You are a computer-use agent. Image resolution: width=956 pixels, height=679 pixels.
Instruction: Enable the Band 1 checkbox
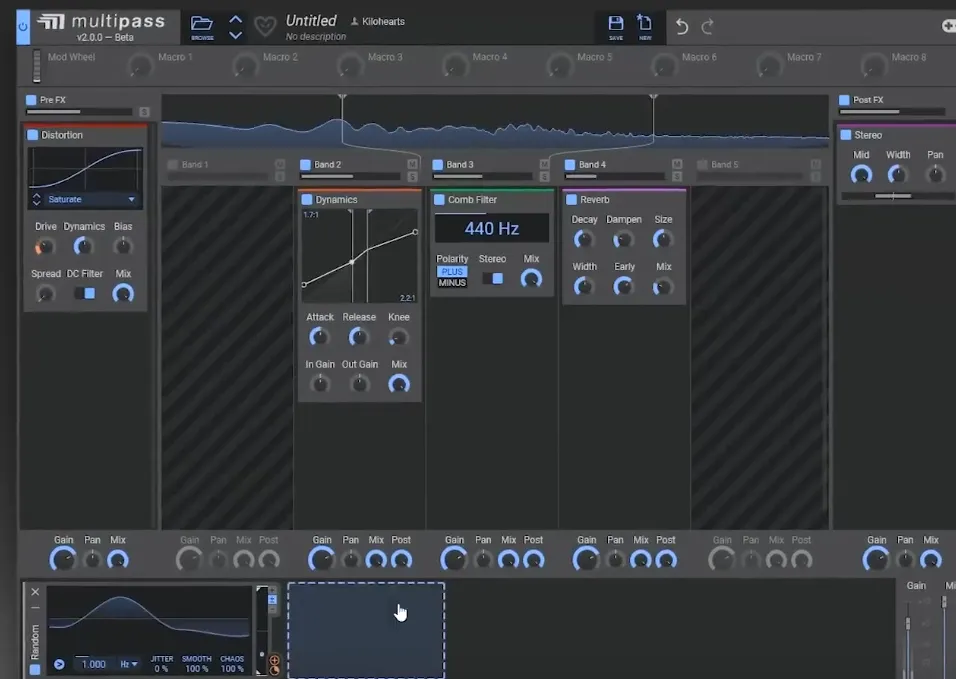click(173, 165)
